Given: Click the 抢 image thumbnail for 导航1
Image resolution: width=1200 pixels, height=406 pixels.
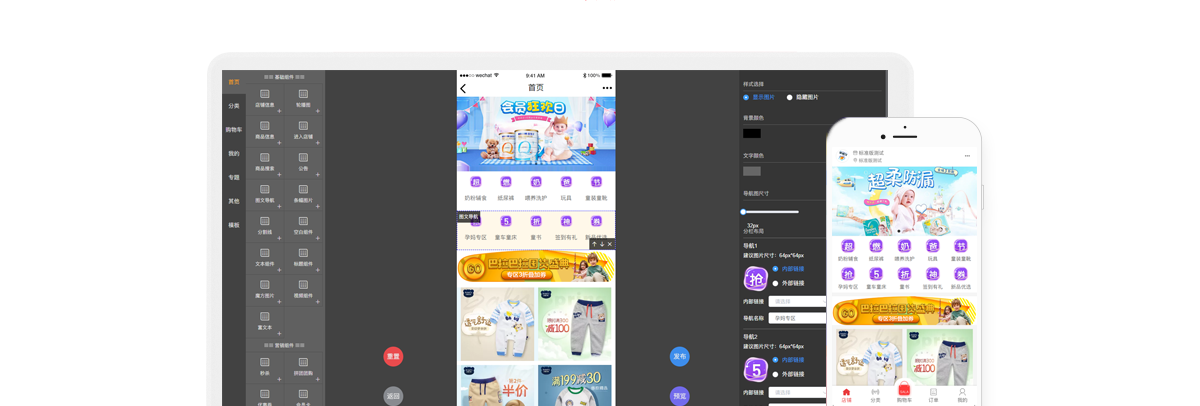Looking at the screenshot, I should tap(755, 279).
